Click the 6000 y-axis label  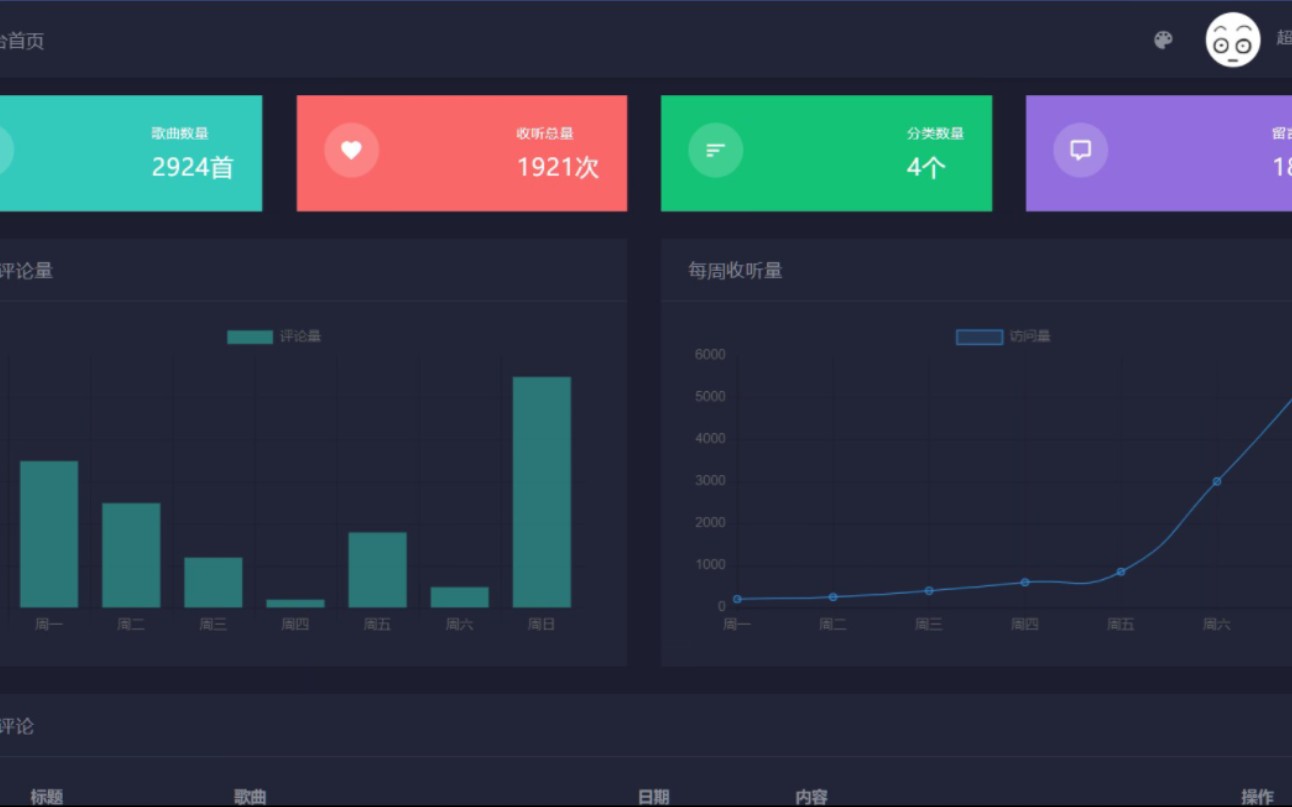click(x=709, y=355)
